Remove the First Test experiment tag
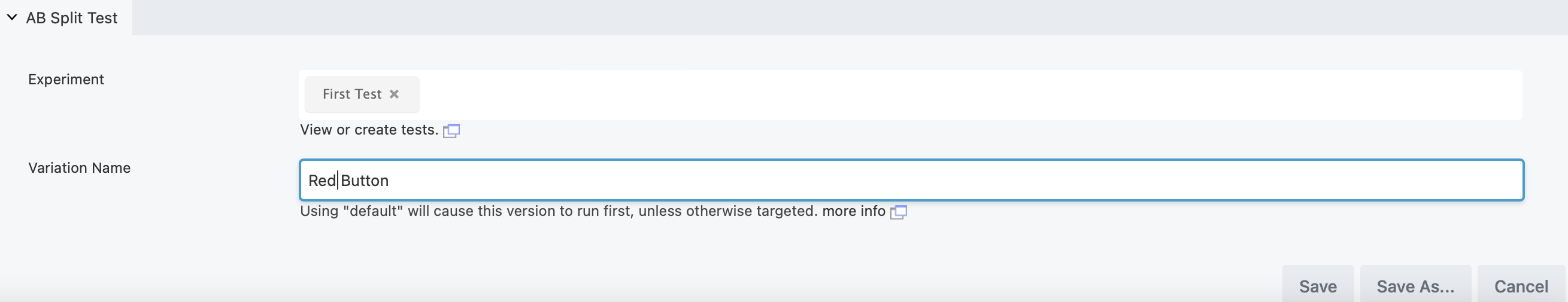 [394, 94]
